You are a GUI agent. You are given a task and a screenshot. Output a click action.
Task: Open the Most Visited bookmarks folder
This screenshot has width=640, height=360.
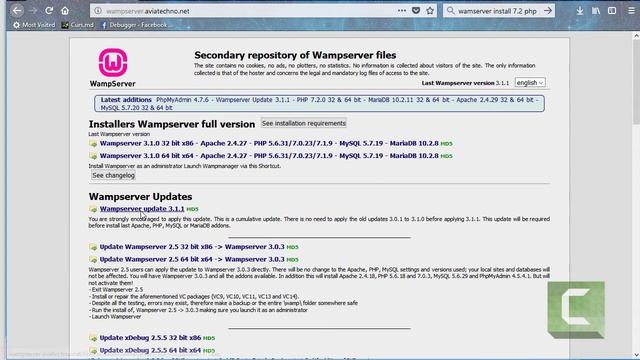(34, 25)
